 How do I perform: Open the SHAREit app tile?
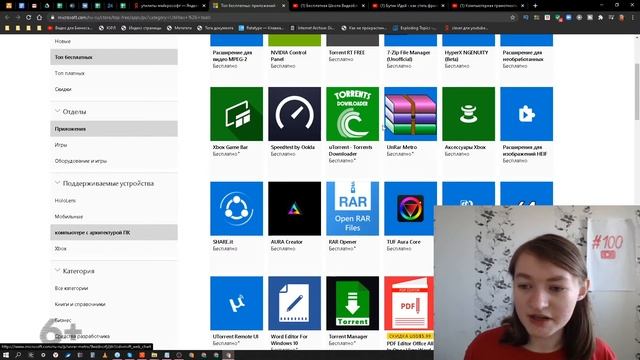[x=236, y=209]
